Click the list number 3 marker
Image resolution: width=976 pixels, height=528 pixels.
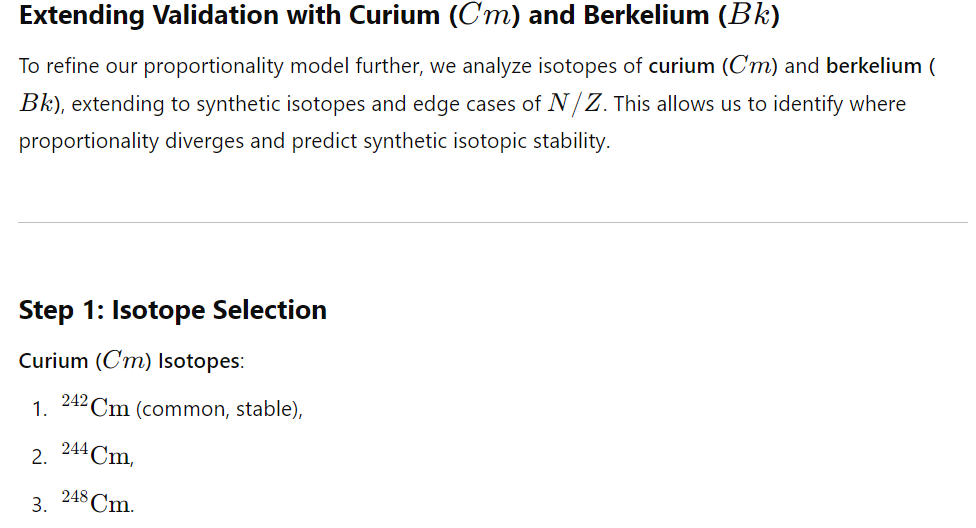[39, 504]
